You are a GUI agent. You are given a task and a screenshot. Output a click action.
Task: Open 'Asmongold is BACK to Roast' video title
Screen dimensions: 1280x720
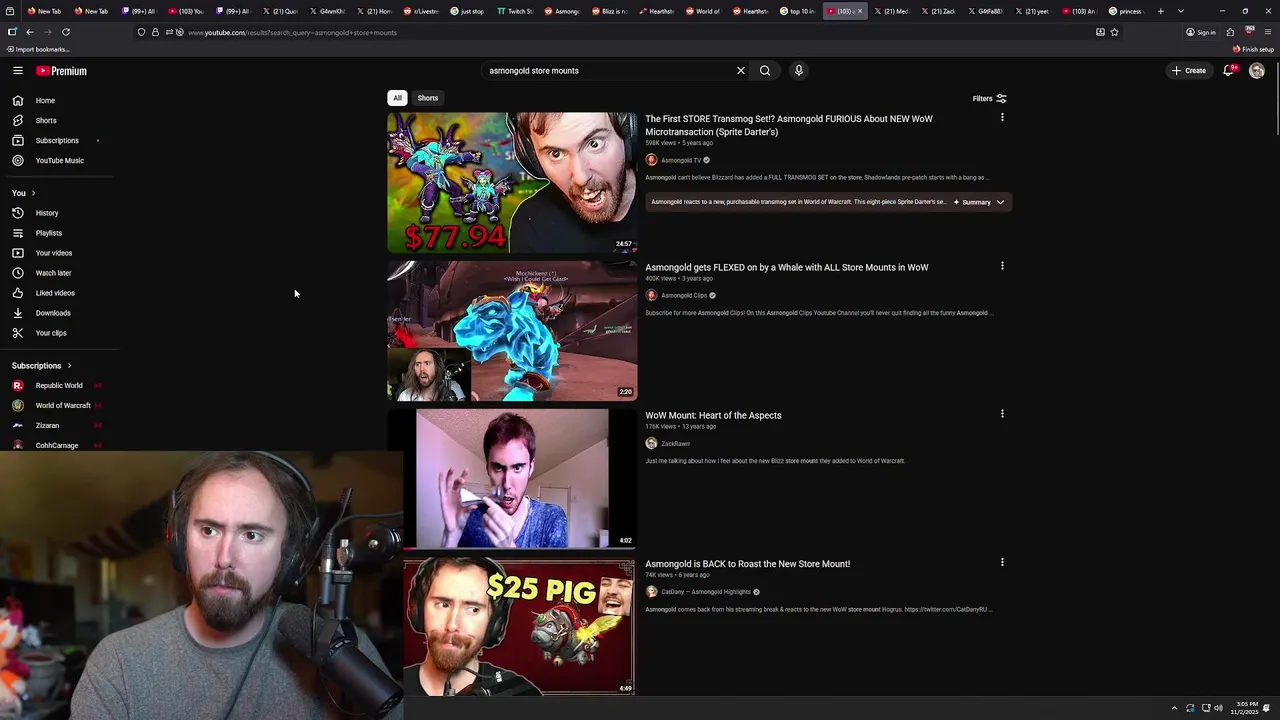tap(747, 564)
